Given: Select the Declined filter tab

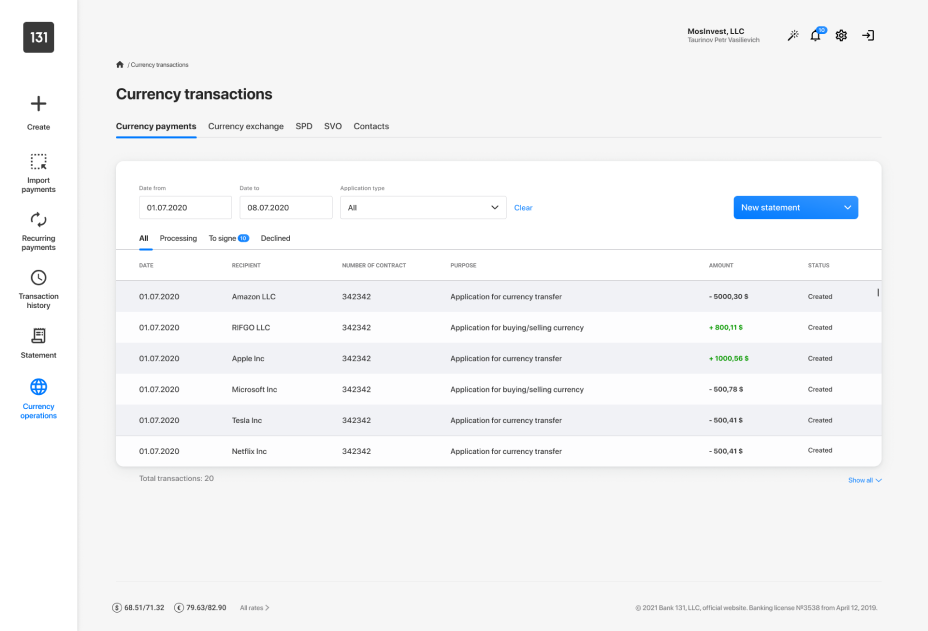Looking at the screenshot, I should (x=275, y=238).
